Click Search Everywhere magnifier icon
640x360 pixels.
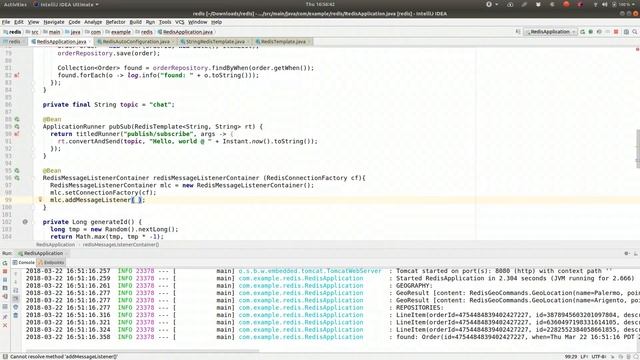coord(635,32)
